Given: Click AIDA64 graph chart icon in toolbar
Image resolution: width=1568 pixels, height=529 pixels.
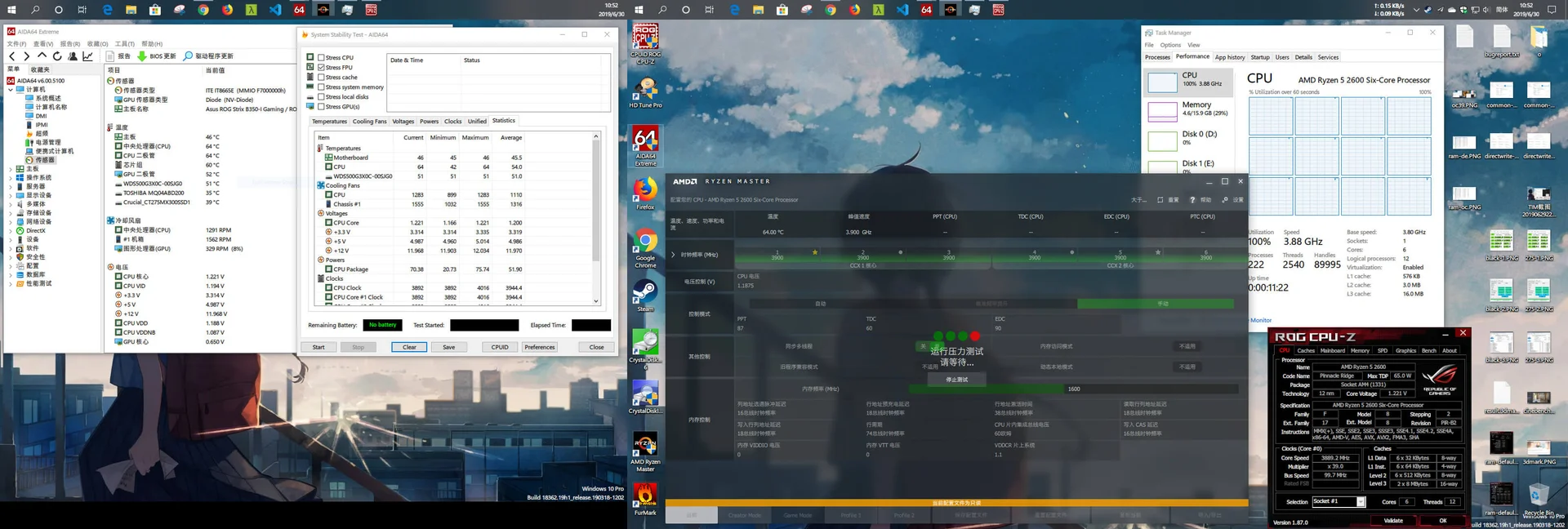Looking at the screenshot, I should pos(87,56).
